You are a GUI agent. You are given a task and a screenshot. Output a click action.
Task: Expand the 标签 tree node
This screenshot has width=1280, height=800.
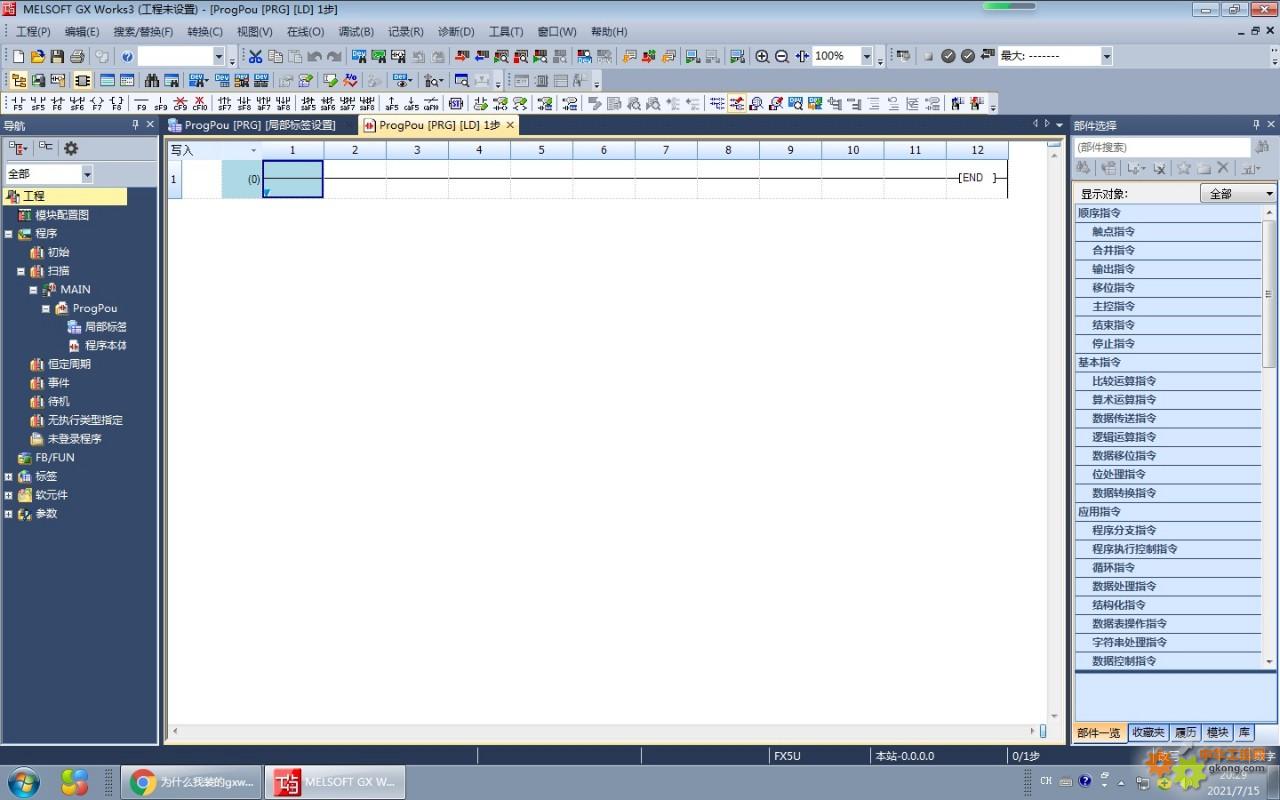[9, 477]
